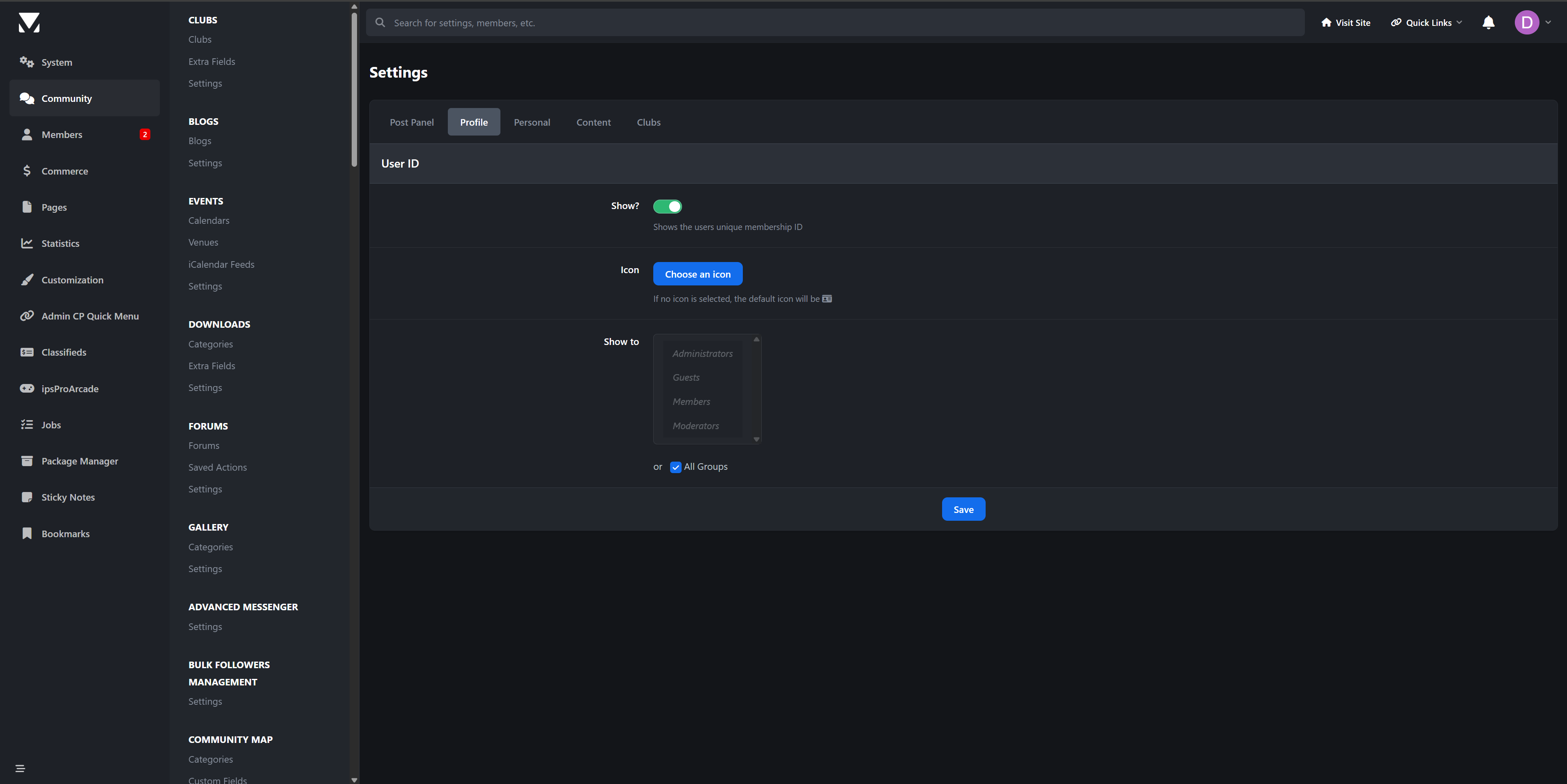Switch to the Personal tab
The image size is (1567, 784).
[532, 122]
